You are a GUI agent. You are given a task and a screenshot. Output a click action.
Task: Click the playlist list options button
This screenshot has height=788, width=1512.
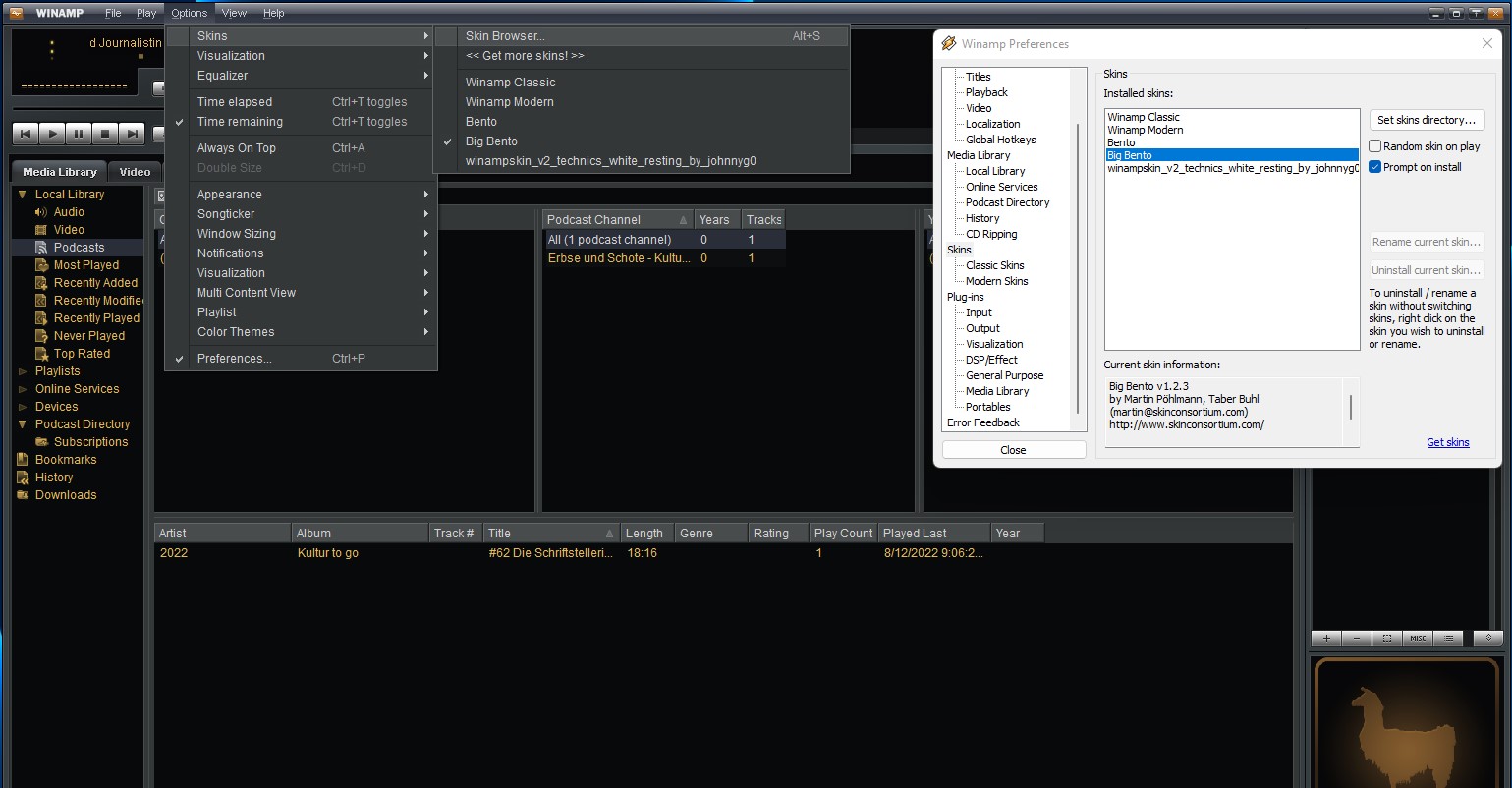[x=1448, y=638]
